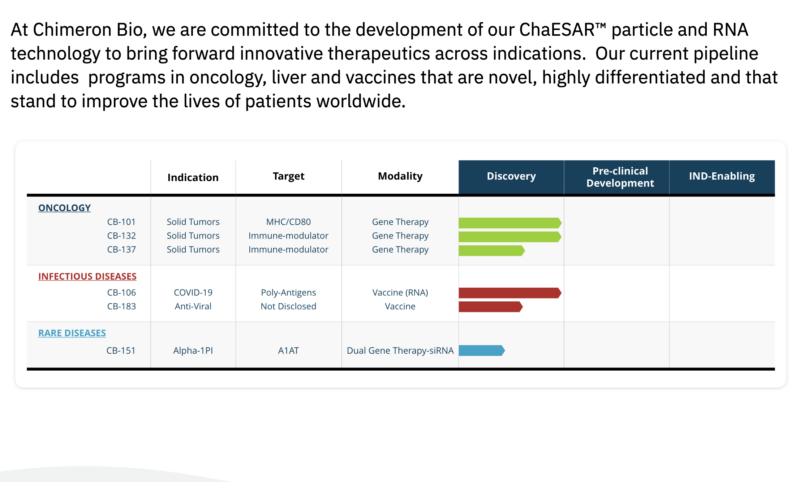
Task: Select the CB-151 program label
Action: pos(120,350)
